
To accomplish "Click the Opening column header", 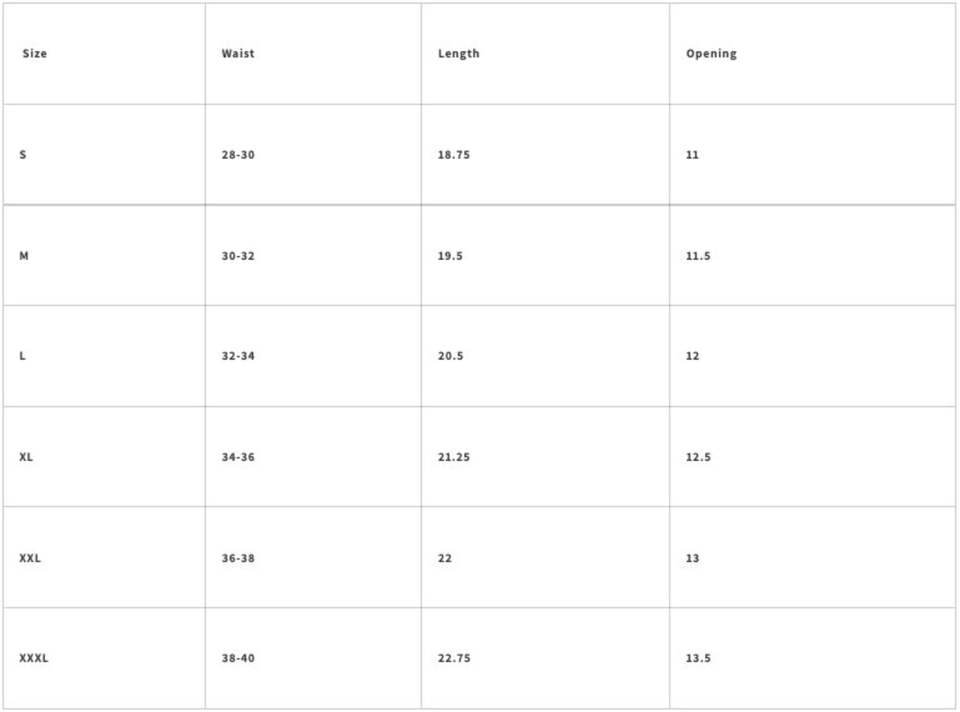I will pyautogui.click(x=711, y=54).
